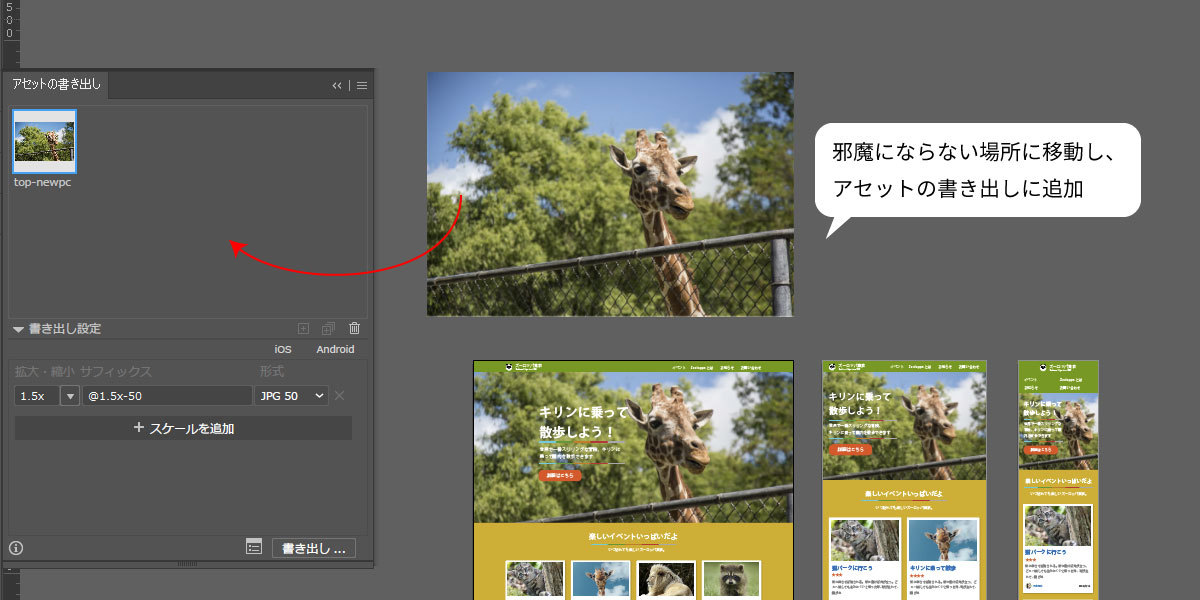
Task: Click the @1.5x-50 suffix field
Action: [x=167, y=396]
